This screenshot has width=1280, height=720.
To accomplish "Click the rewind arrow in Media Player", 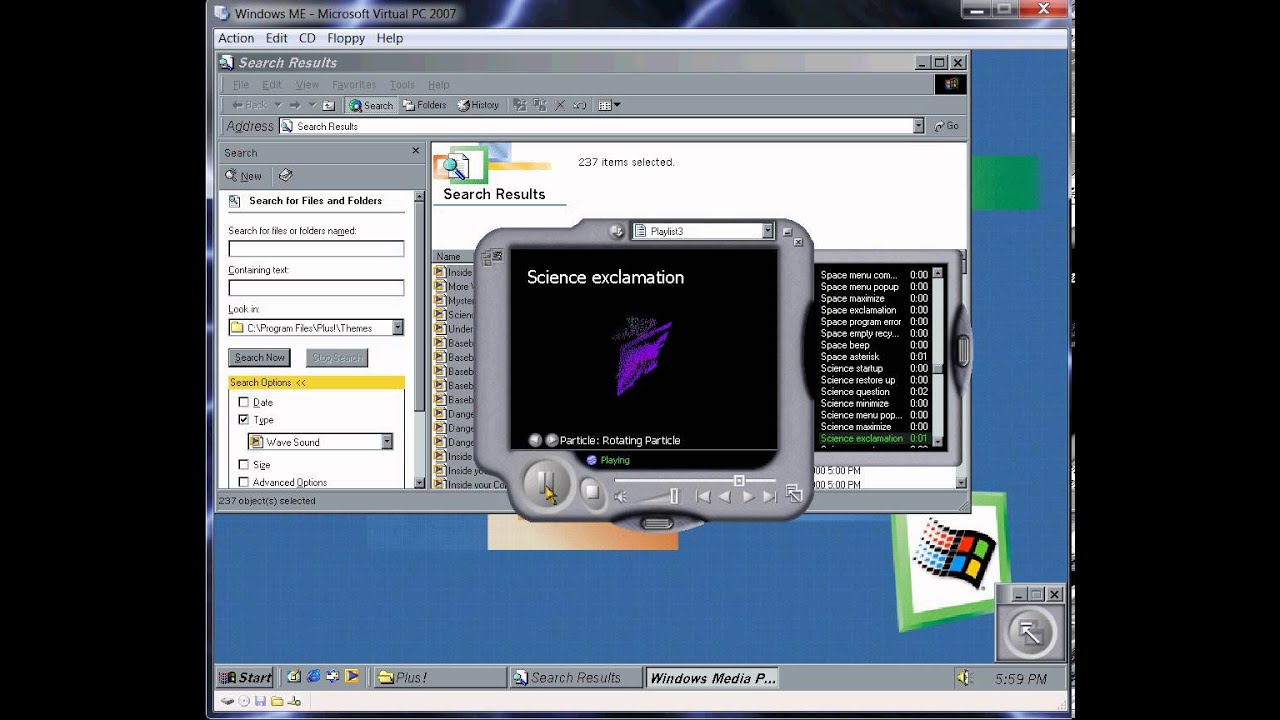I will [725, 496].
